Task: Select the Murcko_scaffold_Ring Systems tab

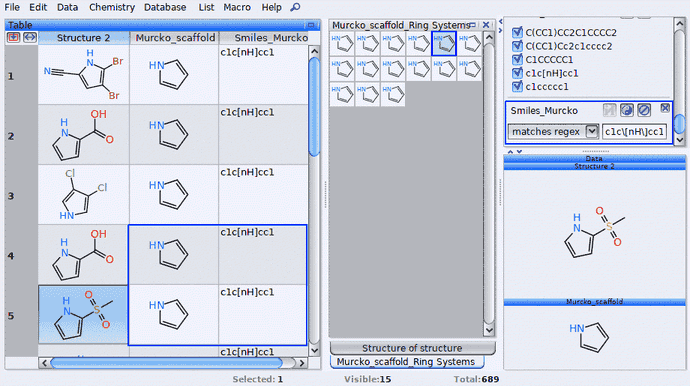Action: (x=407, y=362)
